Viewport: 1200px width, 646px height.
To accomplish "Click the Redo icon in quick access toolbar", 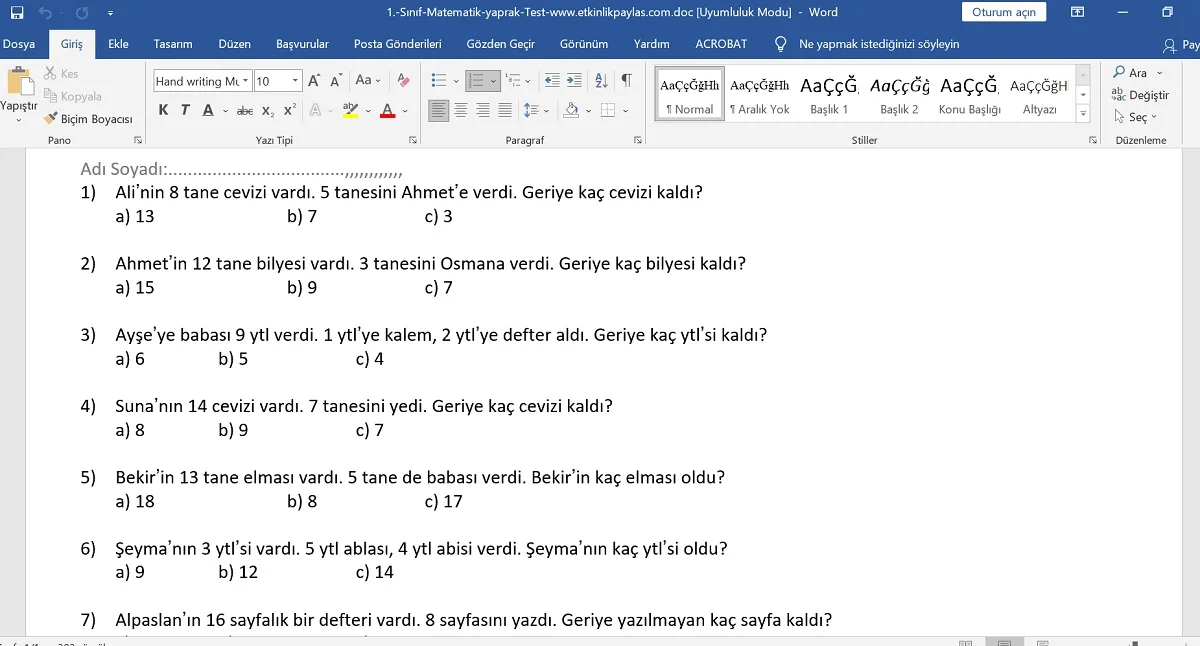I will pos(82,13).
